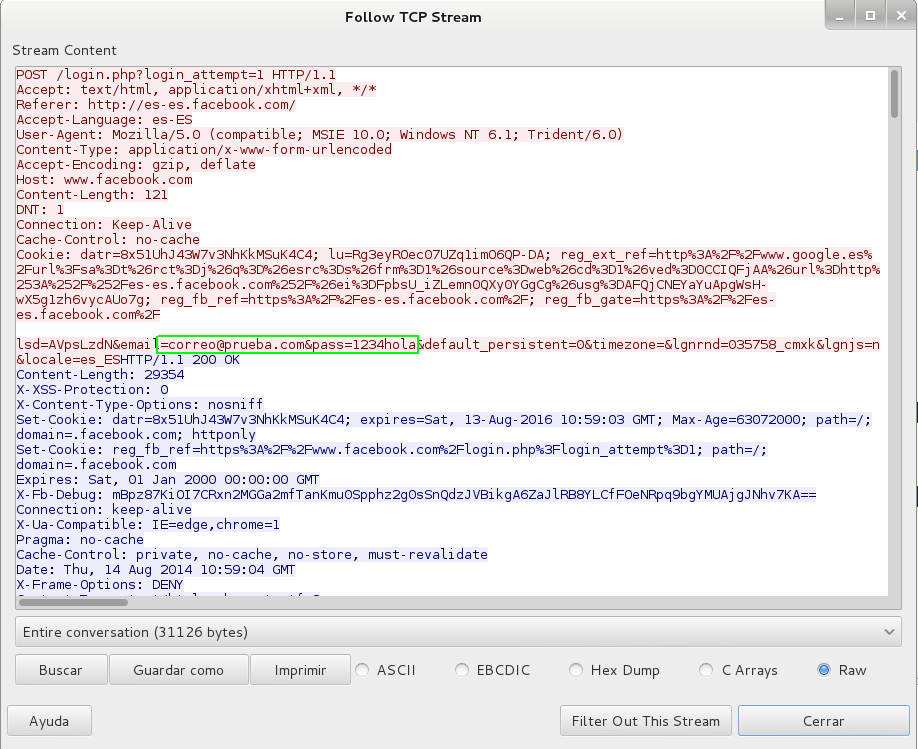Click the 'Expires: Sat, 01 Jan 2000' line
Screen dimensions: 918x749
[x=168, y=479]
